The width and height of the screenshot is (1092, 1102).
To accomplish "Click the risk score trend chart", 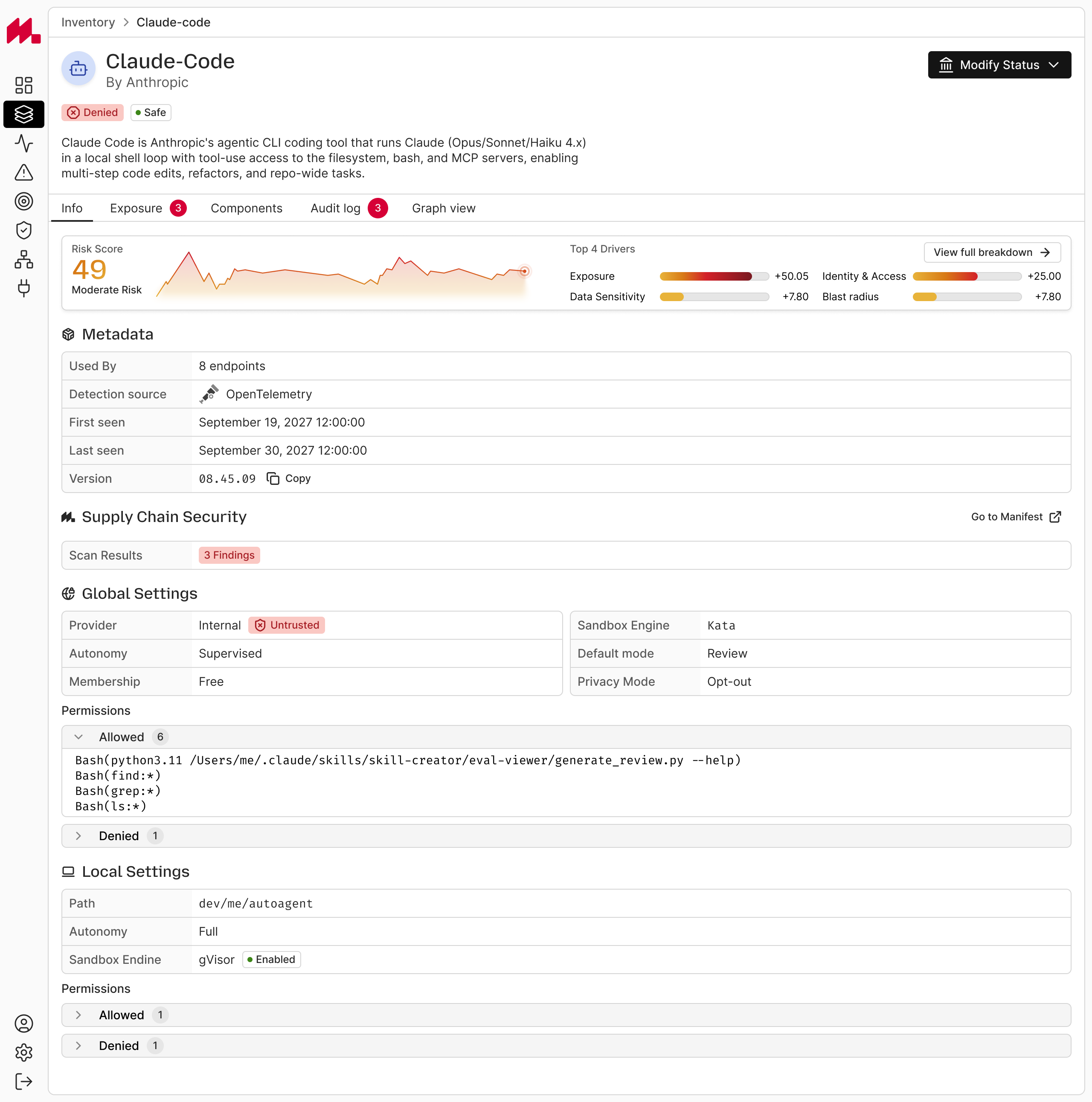I will pyautogui.click(x=343, y=274).
